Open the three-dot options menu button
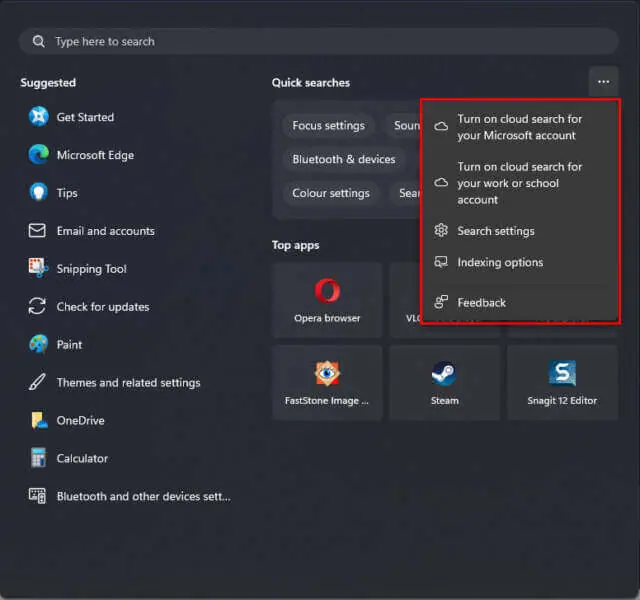640x600 pixels. [x=603, y=82]
